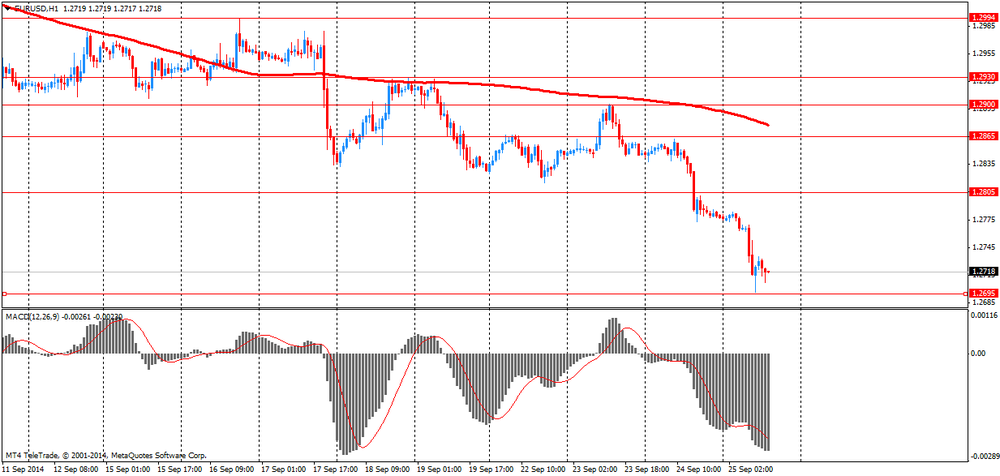1000x476 pixels.
Task: Click the chart shift triangle beside EURUSD,H1
Action: pos(6,9)
